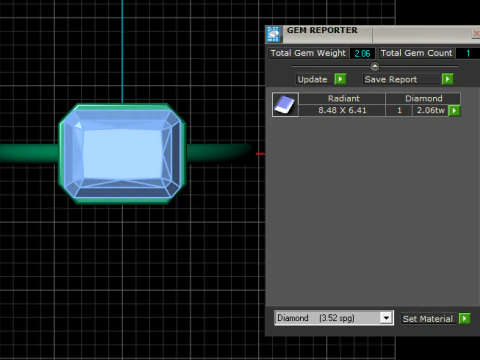Open the Diamond material dropdown arrow
The height and width of the screenshot is (360, 480).
click(386, 318)
